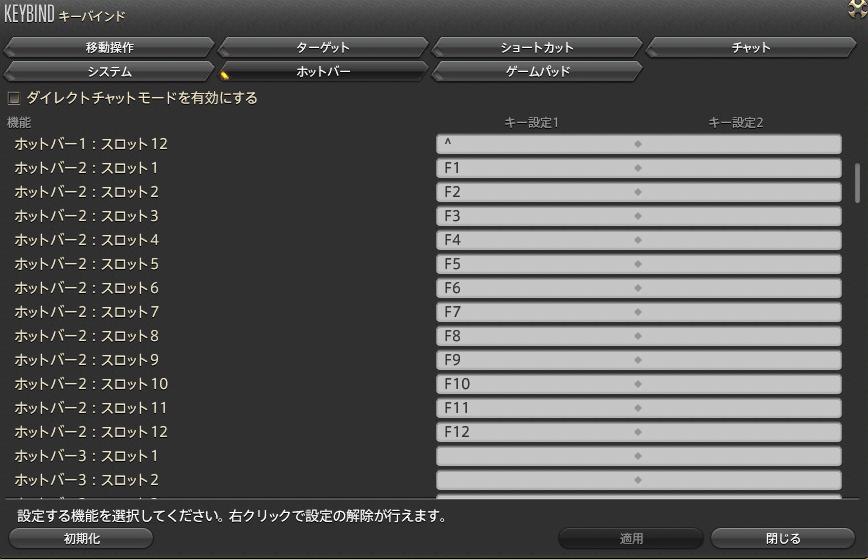The height and width of the screenshot is (560, 868).
Task: Select key setting 2 field for ホットバー2 スロット3
Action: 740,216
